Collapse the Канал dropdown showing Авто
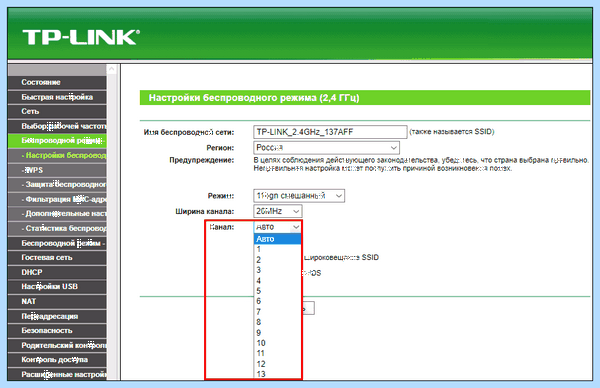600x388 pixels. (277, 227)
